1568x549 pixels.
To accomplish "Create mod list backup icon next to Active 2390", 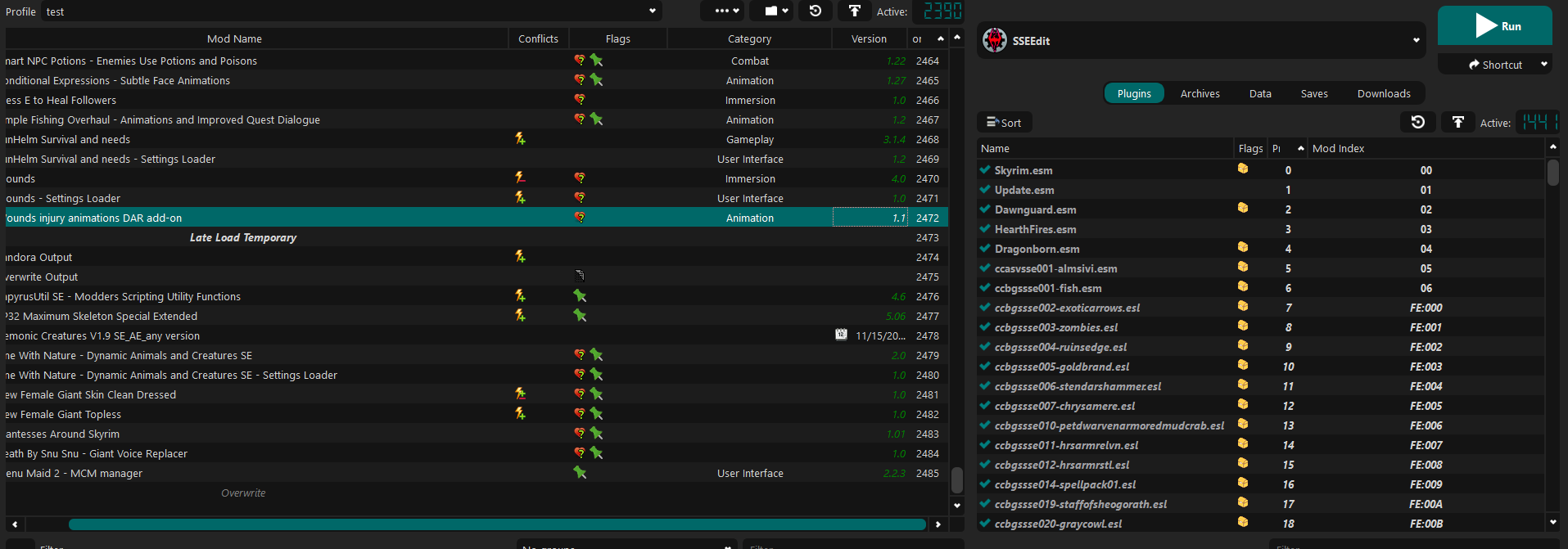I will coord(854,11).
